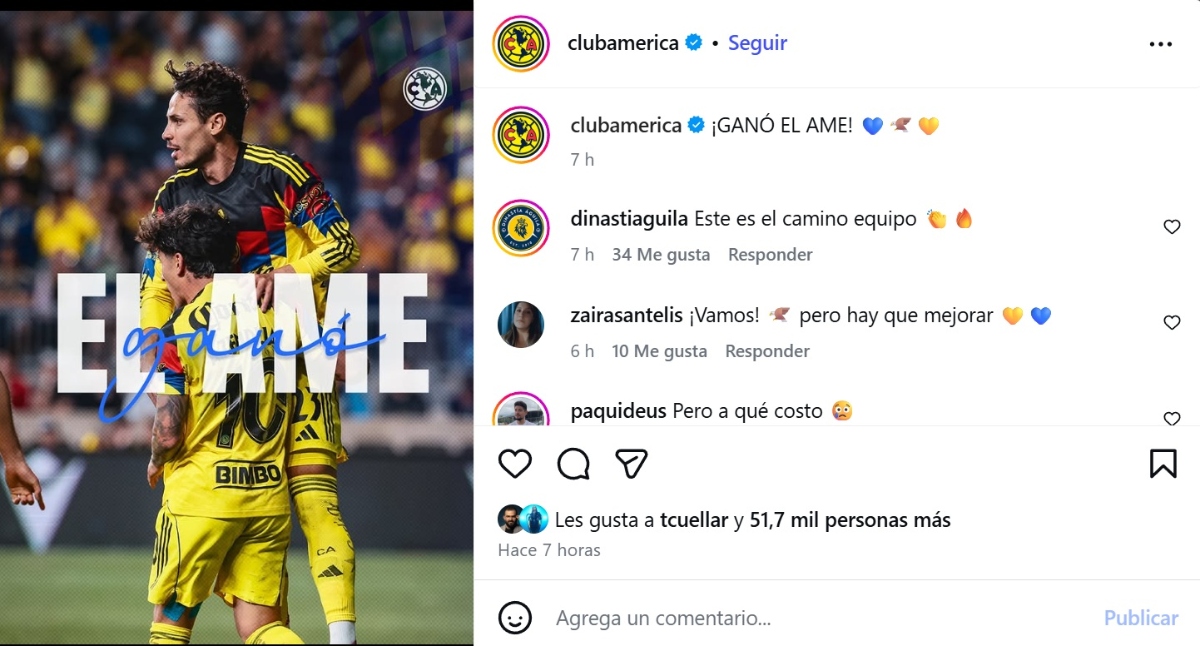This screenshot has height=646, width=1200.
Task: Open zairasantelis's profile picture
Action: (521, 324)
